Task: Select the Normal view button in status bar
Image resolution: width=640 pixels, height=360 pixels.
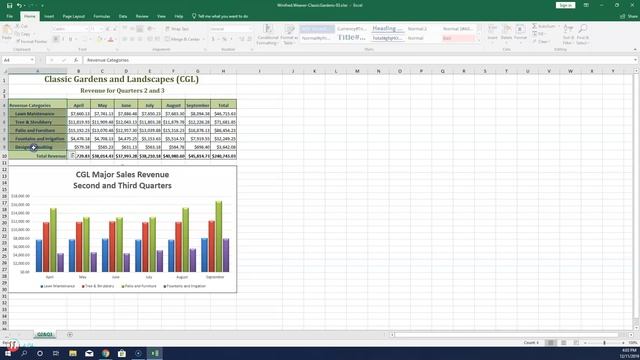Action: [551, 343]
